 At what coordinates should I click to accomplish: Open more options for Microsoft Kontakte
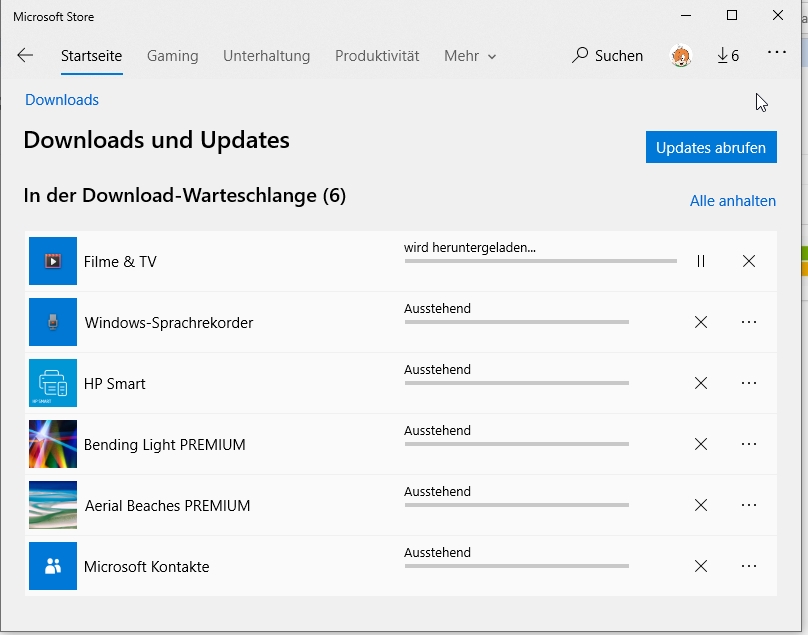coord(749,566)
